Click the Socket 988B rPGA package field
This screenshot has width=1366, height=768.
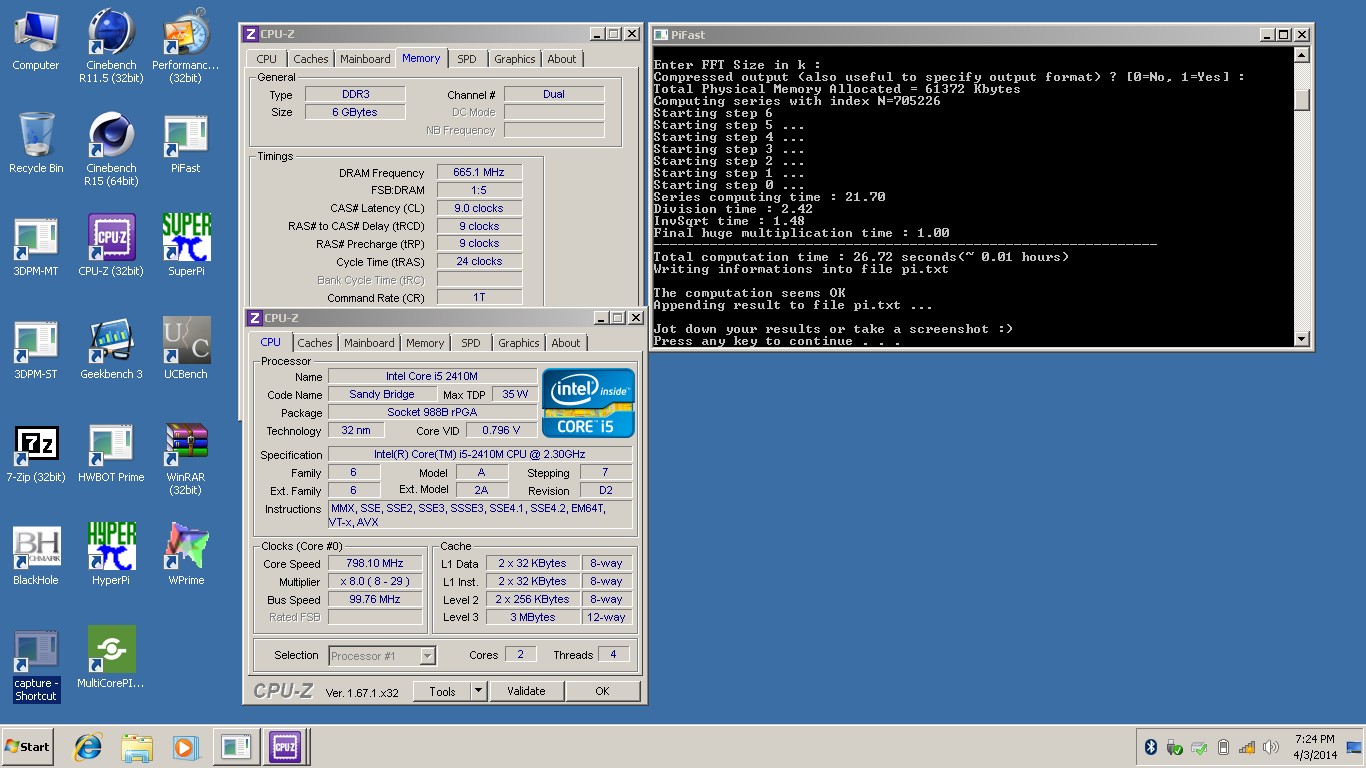(432, 412)
